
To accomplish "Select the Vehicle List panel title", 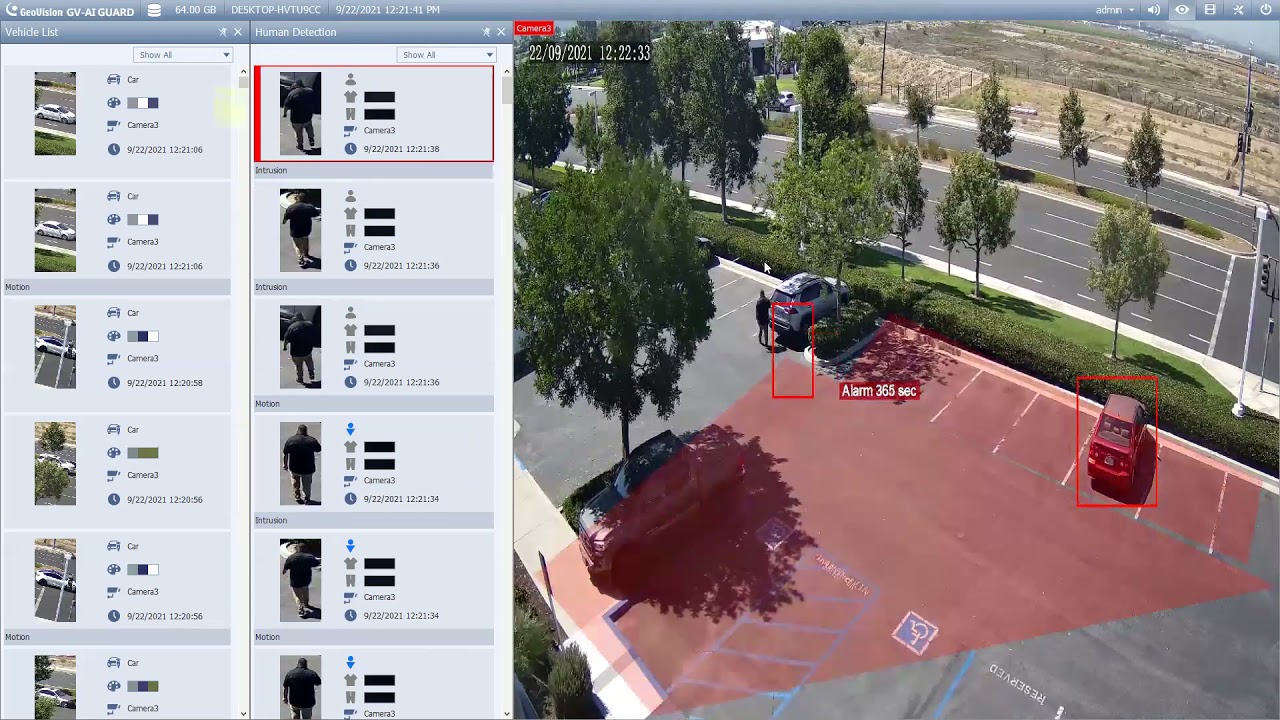I will click(31, 32).
